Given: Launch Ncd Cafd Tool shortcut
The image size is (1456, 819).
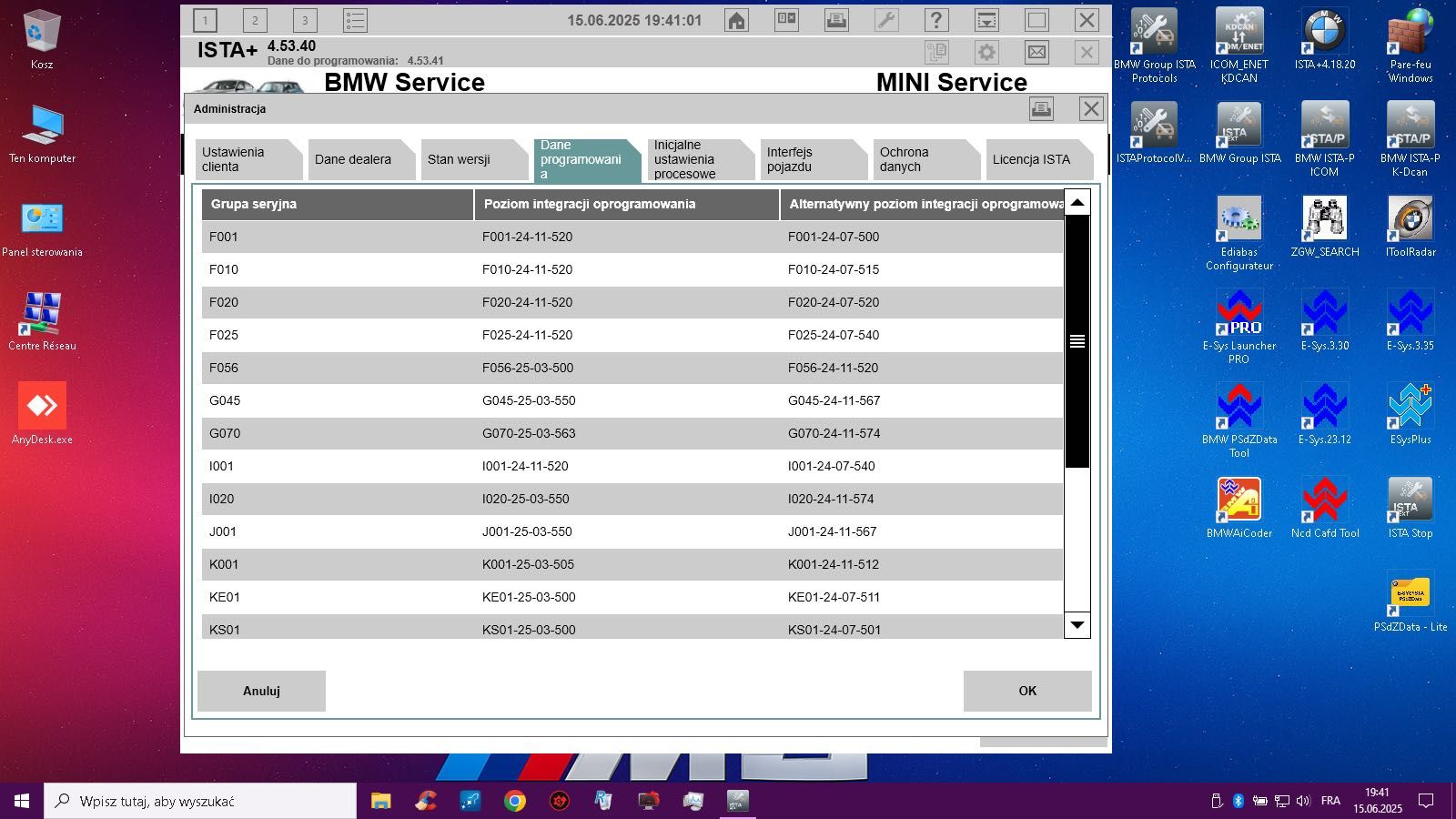Looking at the screenshot, I should click(1325, 508).
